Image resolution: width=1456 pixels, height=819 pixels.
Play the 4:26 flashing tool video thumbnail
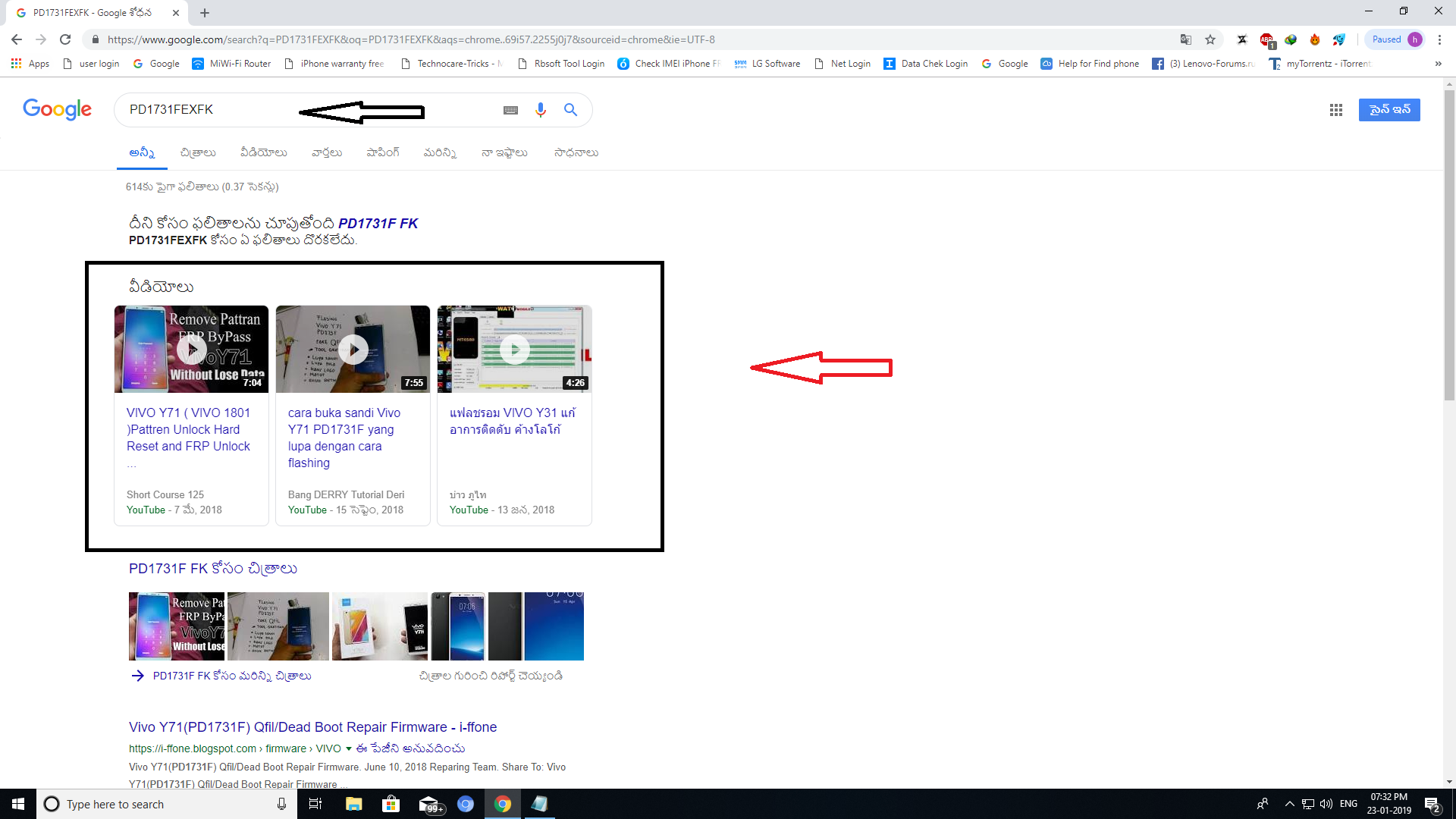(x=514, y=350)
